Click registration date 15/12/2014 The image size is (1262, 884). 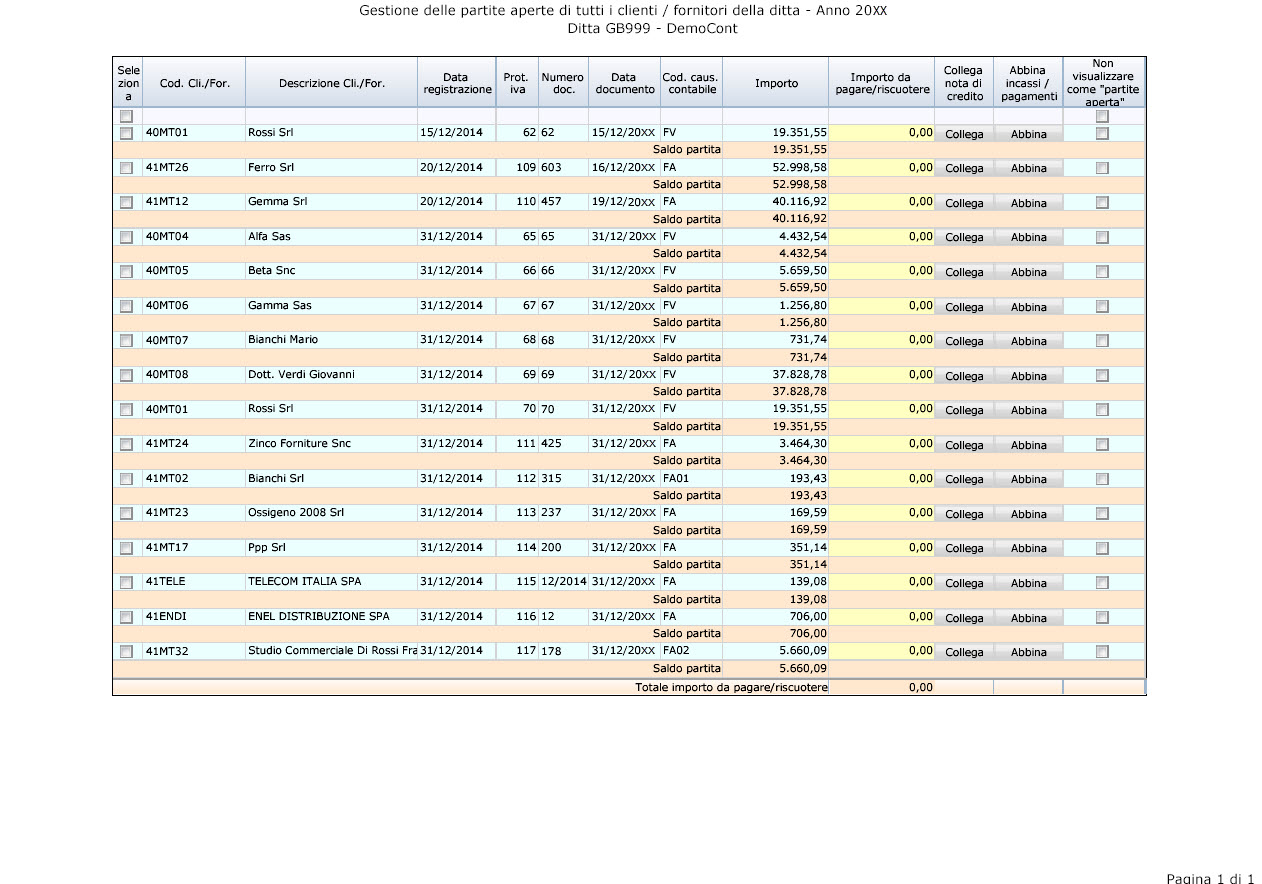[x=451, y=132]
